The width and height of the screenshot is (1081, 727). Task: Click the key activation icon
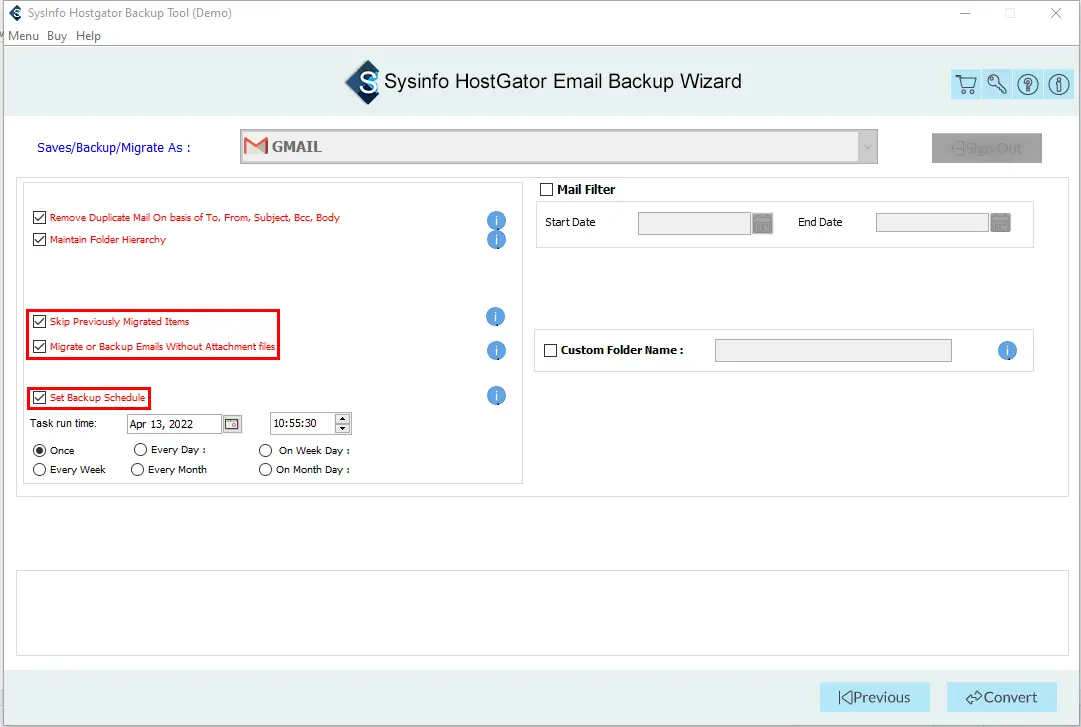[x=997, y=84]
